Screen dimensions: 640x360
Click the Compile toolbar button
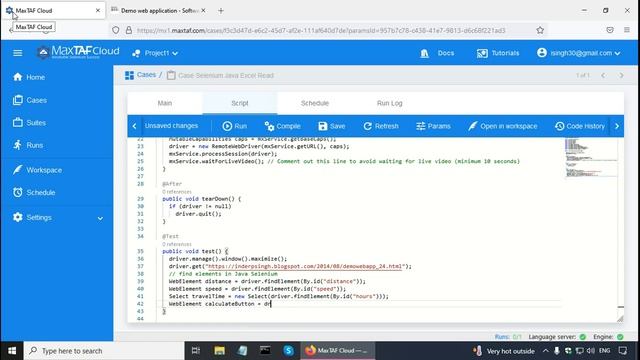click(x=282, y=126)
